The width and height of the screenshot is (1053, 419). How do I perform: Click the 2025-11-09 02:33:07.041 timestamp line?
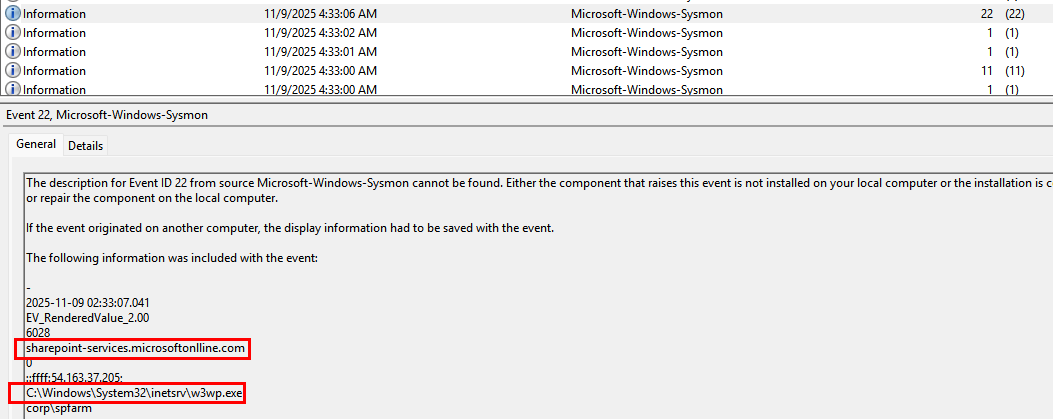pyautogui.click(x=88, y=302)
